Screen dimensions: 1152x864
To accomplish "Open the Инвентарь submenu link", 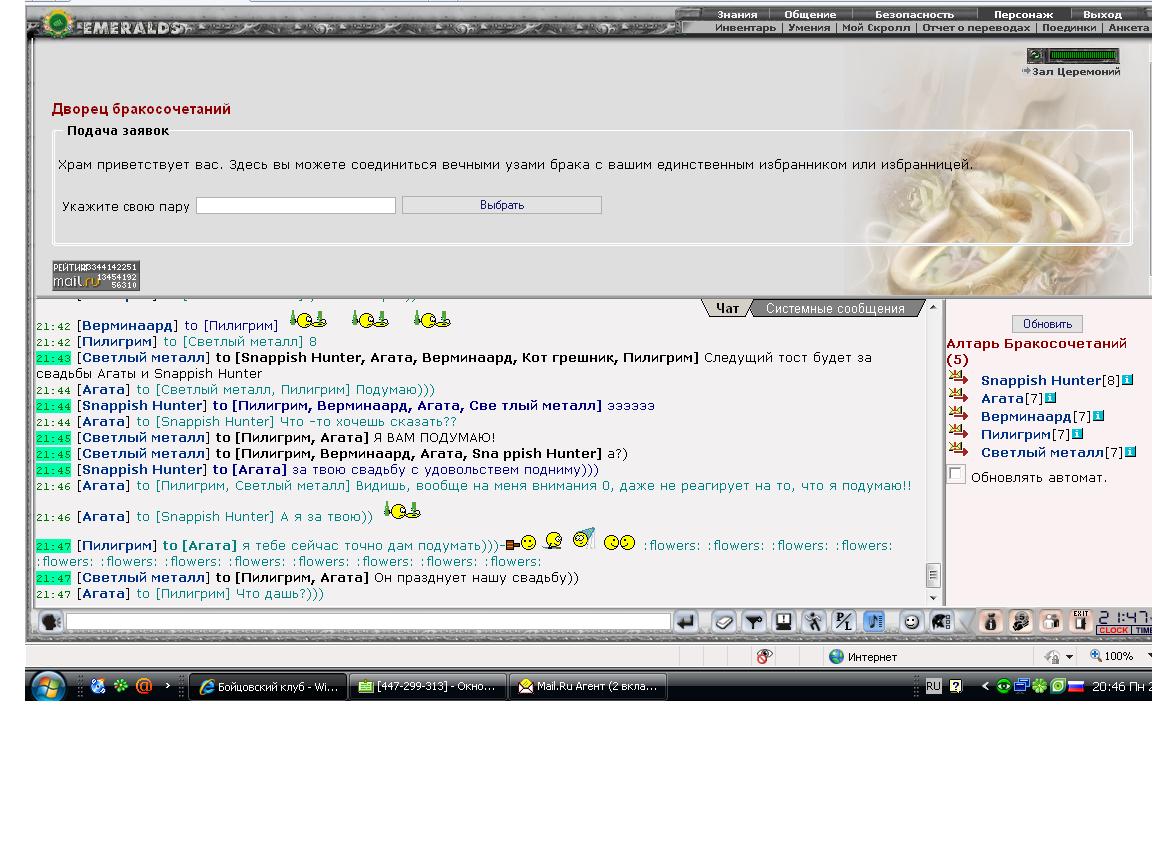I will (745, 28).
